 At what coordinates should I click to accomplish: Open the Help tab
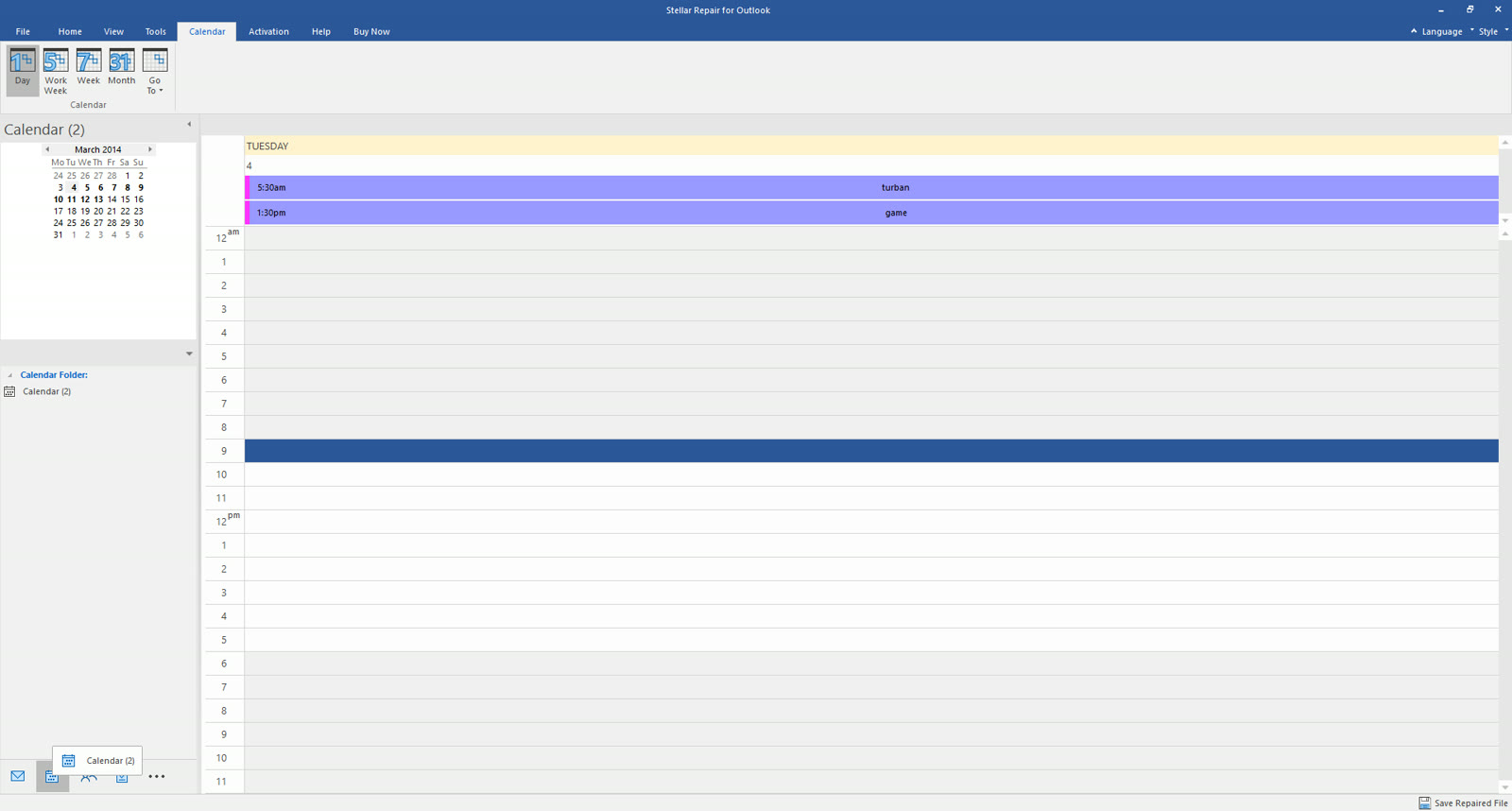pos(321,31)
